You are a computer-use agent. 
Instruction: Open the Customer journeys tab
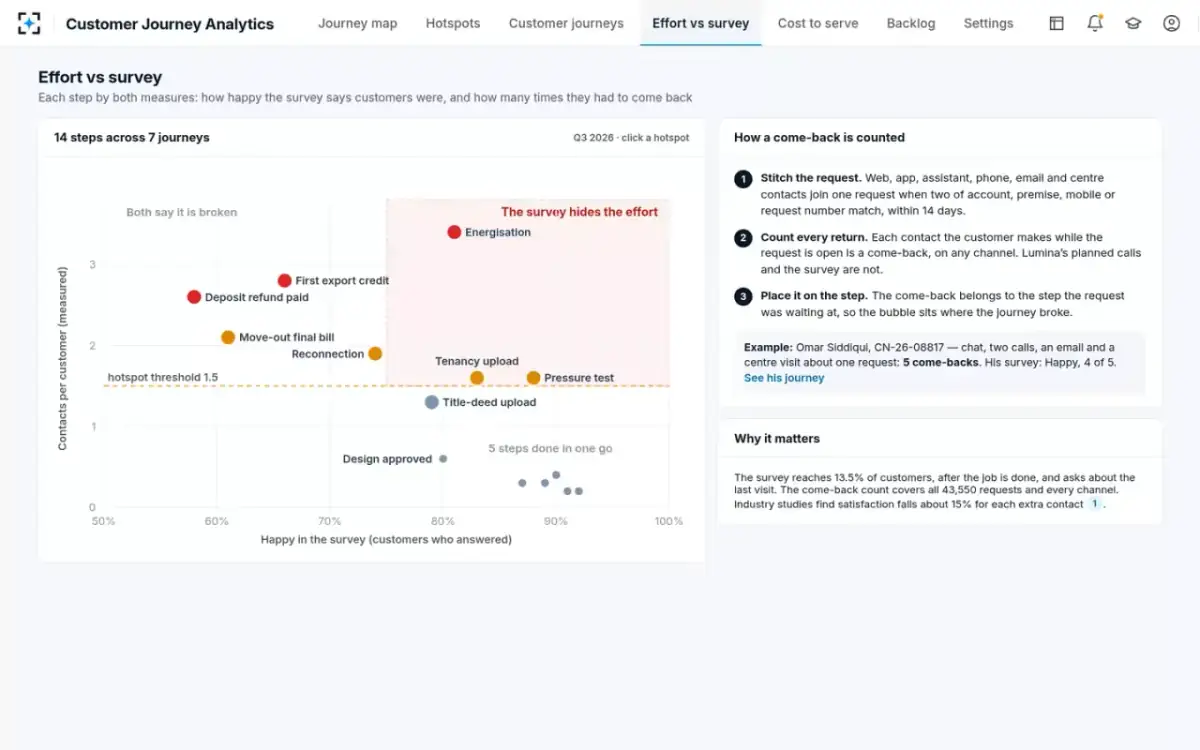(566, 23)
